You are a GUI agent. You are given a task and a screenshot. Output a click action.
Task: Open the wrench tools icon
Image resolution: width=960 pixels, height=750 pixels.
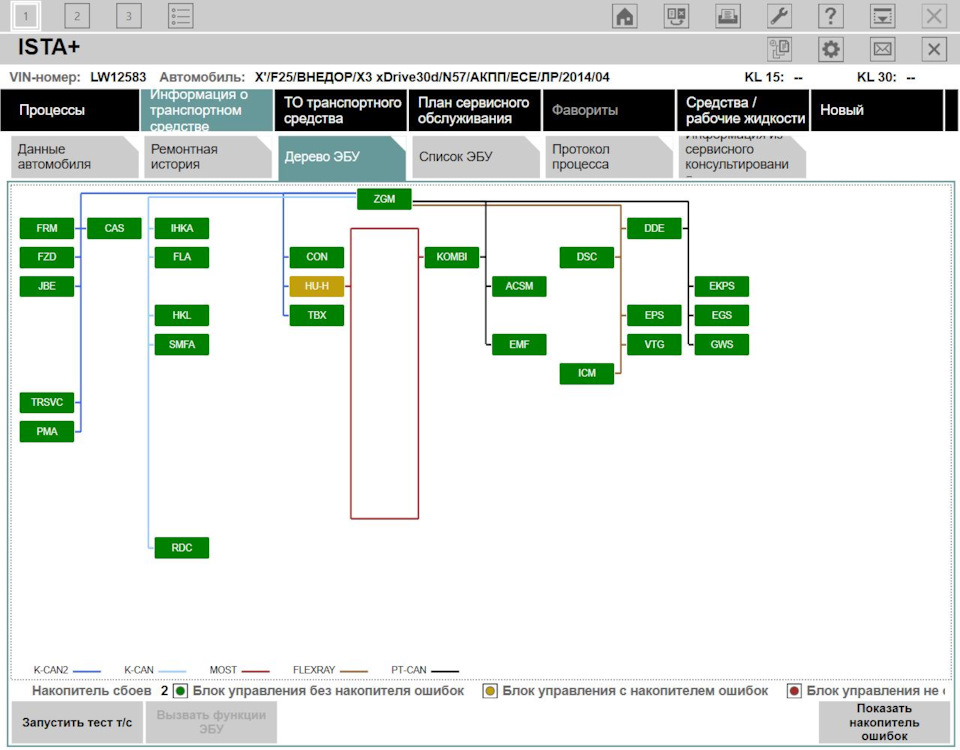click(779, 16)
